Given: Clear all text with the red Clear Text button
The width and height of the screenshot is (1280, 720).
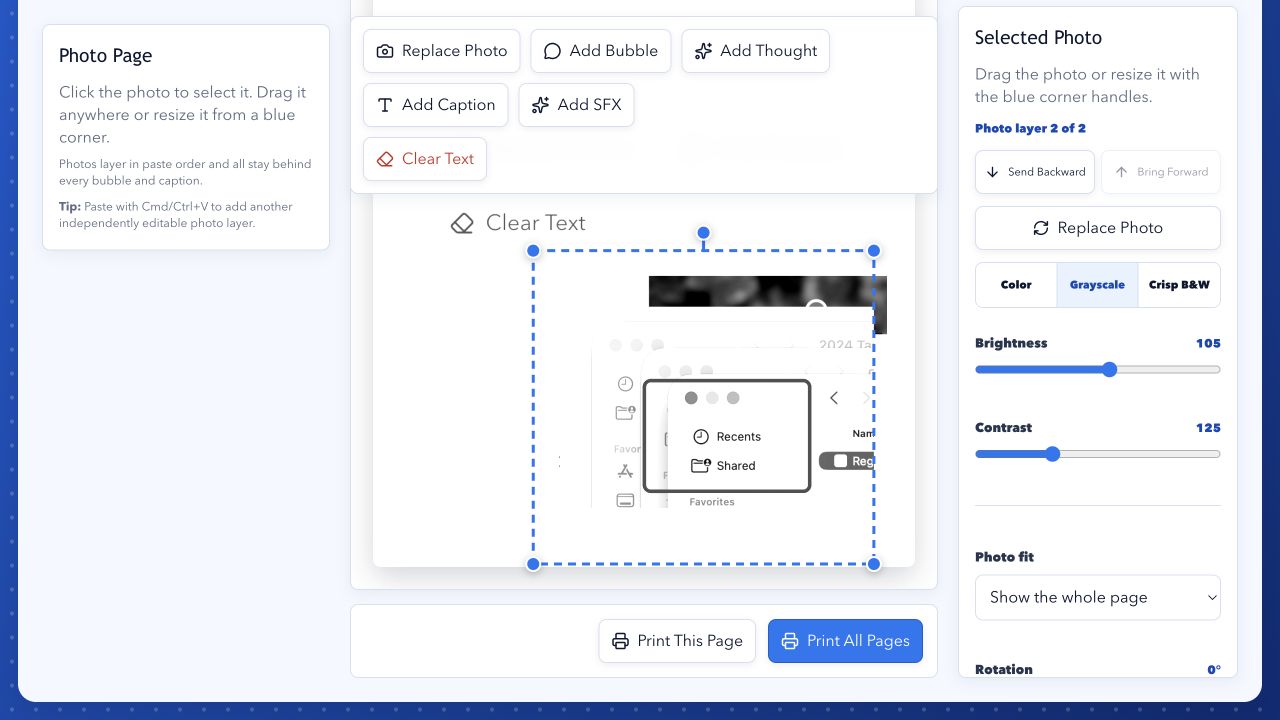Looking at the screenshot, I should click(x=425, y=159).
